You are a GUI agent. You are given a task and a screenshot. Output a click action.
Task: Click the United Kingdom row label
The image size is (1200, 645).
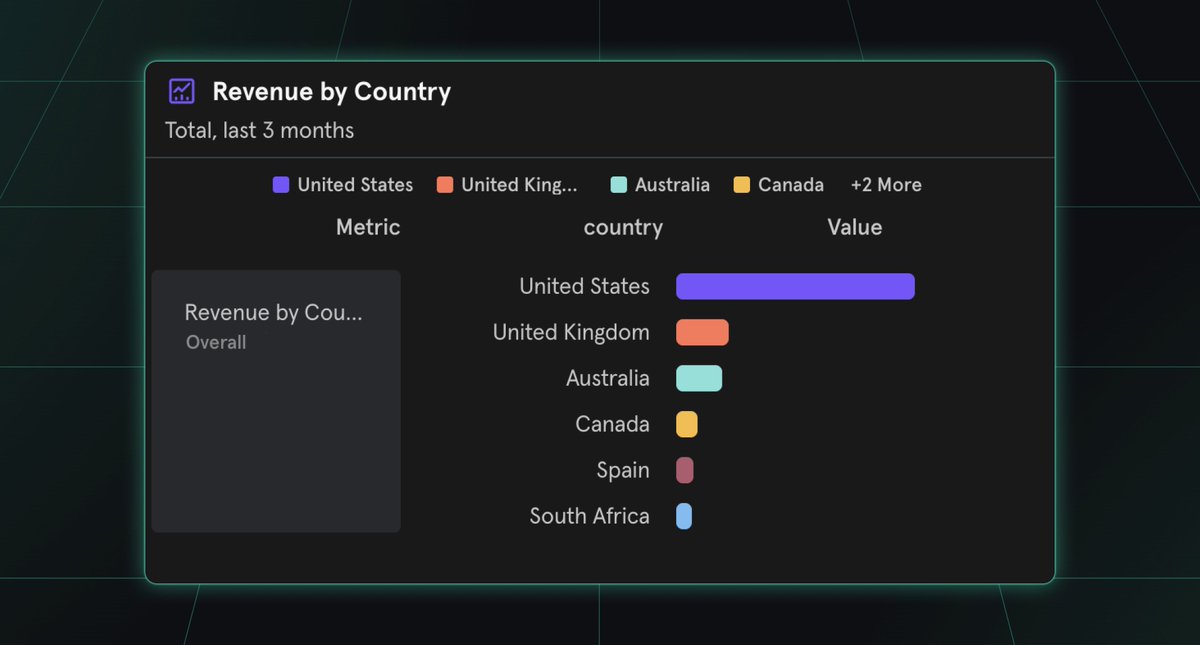tap(571, 332)
